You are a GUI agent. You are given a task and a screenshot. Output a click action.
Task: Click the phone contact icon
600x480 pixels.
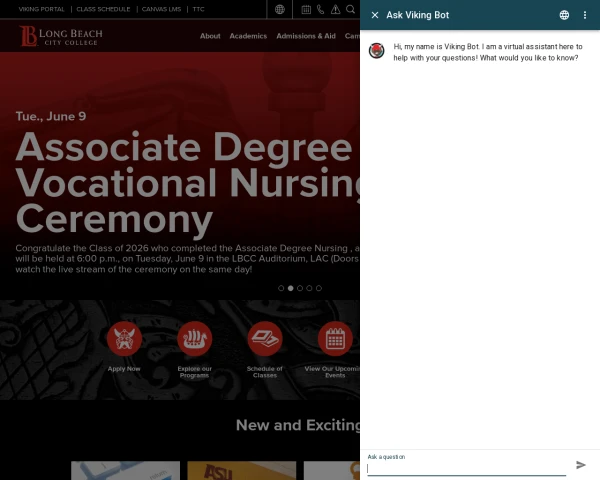pyautogui.click(x=321, y=10)
